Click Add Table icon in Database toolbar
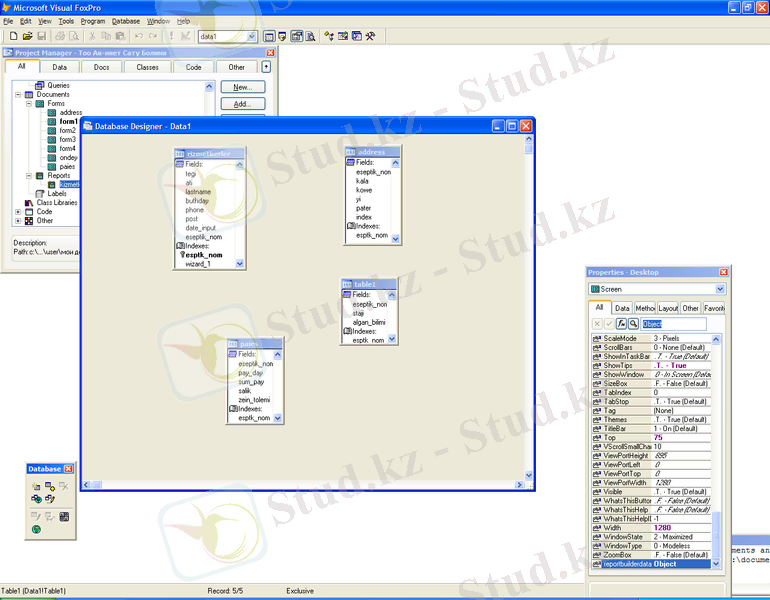The image size is (770, 600). [50, 486]
